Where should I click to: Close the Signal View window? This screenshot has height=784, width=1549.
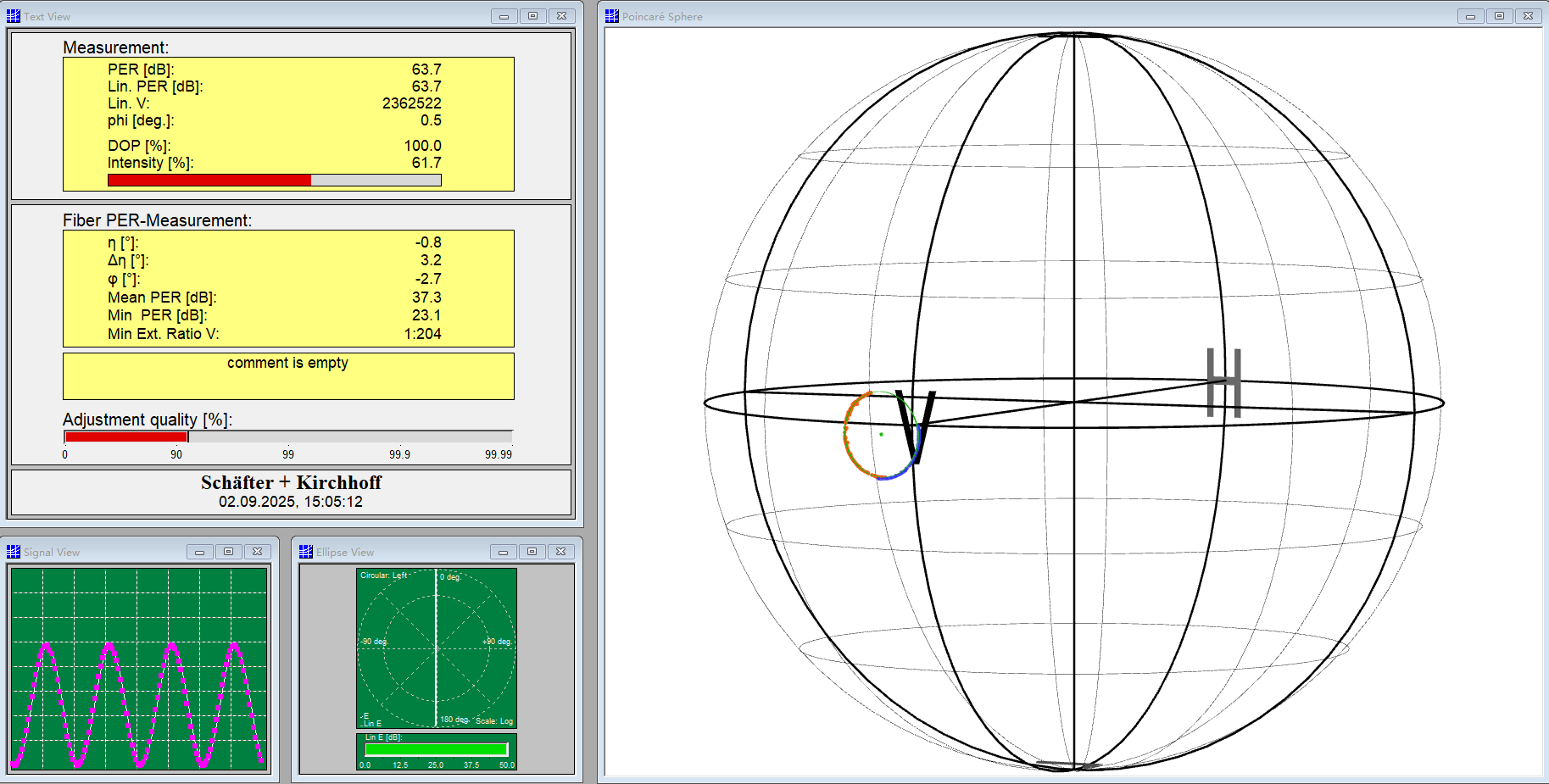[x=257, y=552]
